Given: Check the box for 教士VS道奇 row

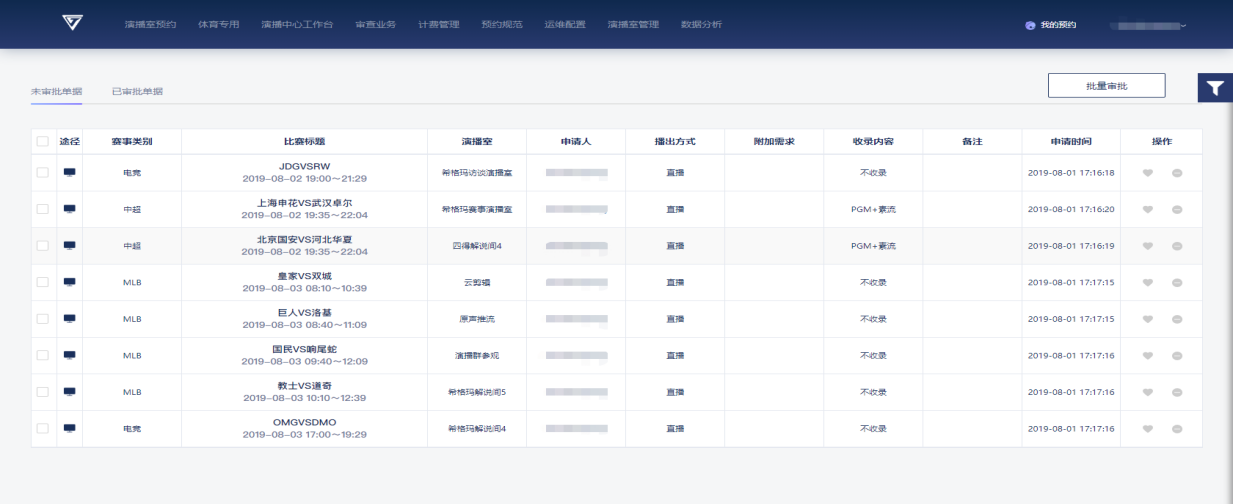Looking at the screenshot, I should [x=42, y=391].
